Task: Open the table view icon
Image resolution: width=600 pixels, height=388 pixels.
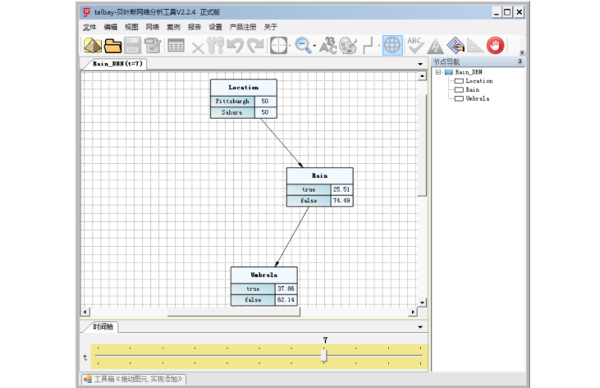Action: click(176, 46)
